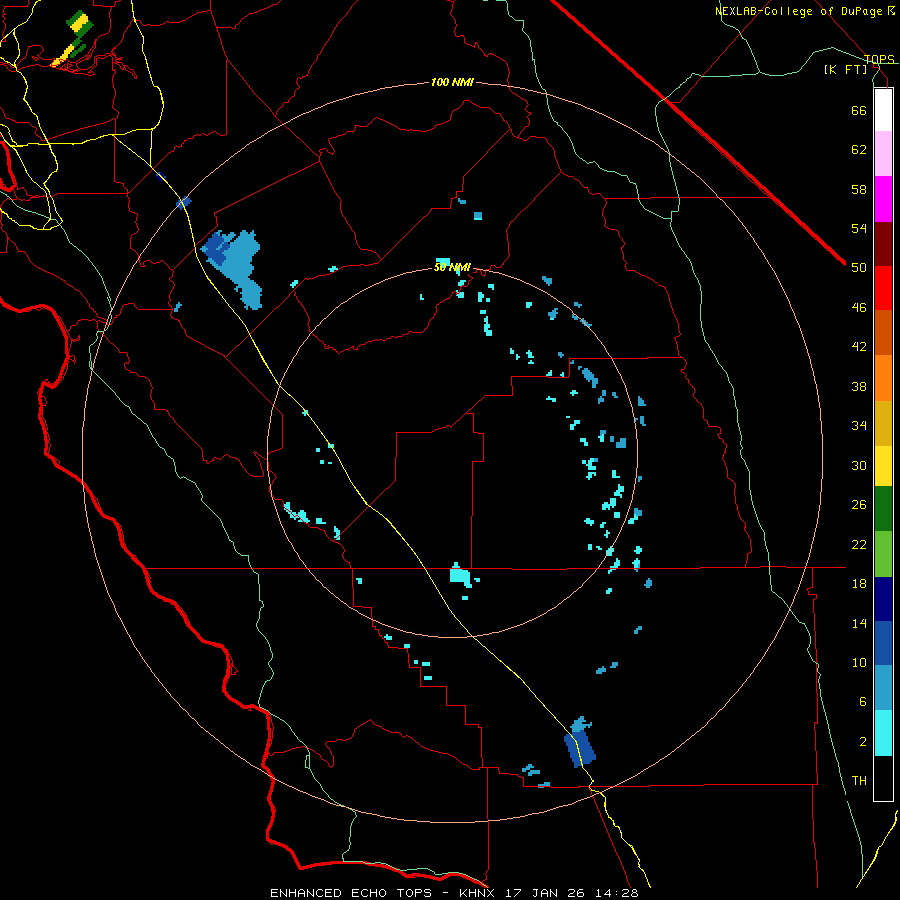Click the light green legend swatch
Image resolution: width=900 pixels, height=900 pixels.
click(x=883, y=554)
